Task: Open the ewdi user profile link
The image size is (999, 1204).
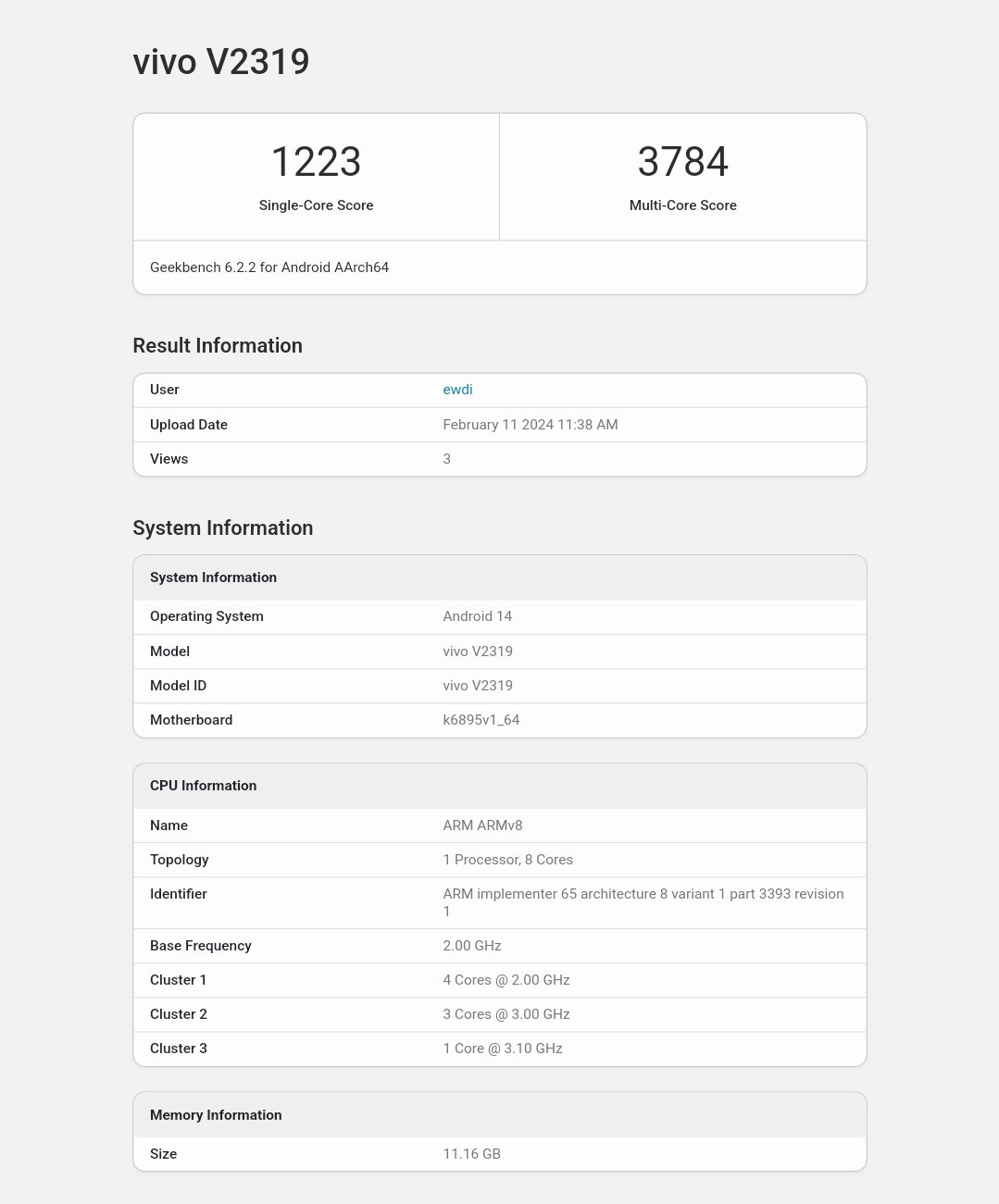Action: pyautogui.click(x=457, y=390)
